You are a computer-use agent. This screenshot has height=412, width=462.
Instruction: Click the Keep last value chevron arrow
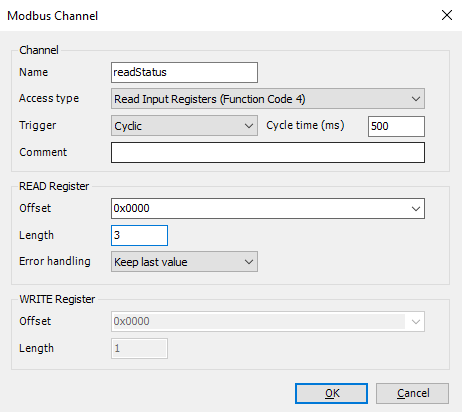click(249, 262)
